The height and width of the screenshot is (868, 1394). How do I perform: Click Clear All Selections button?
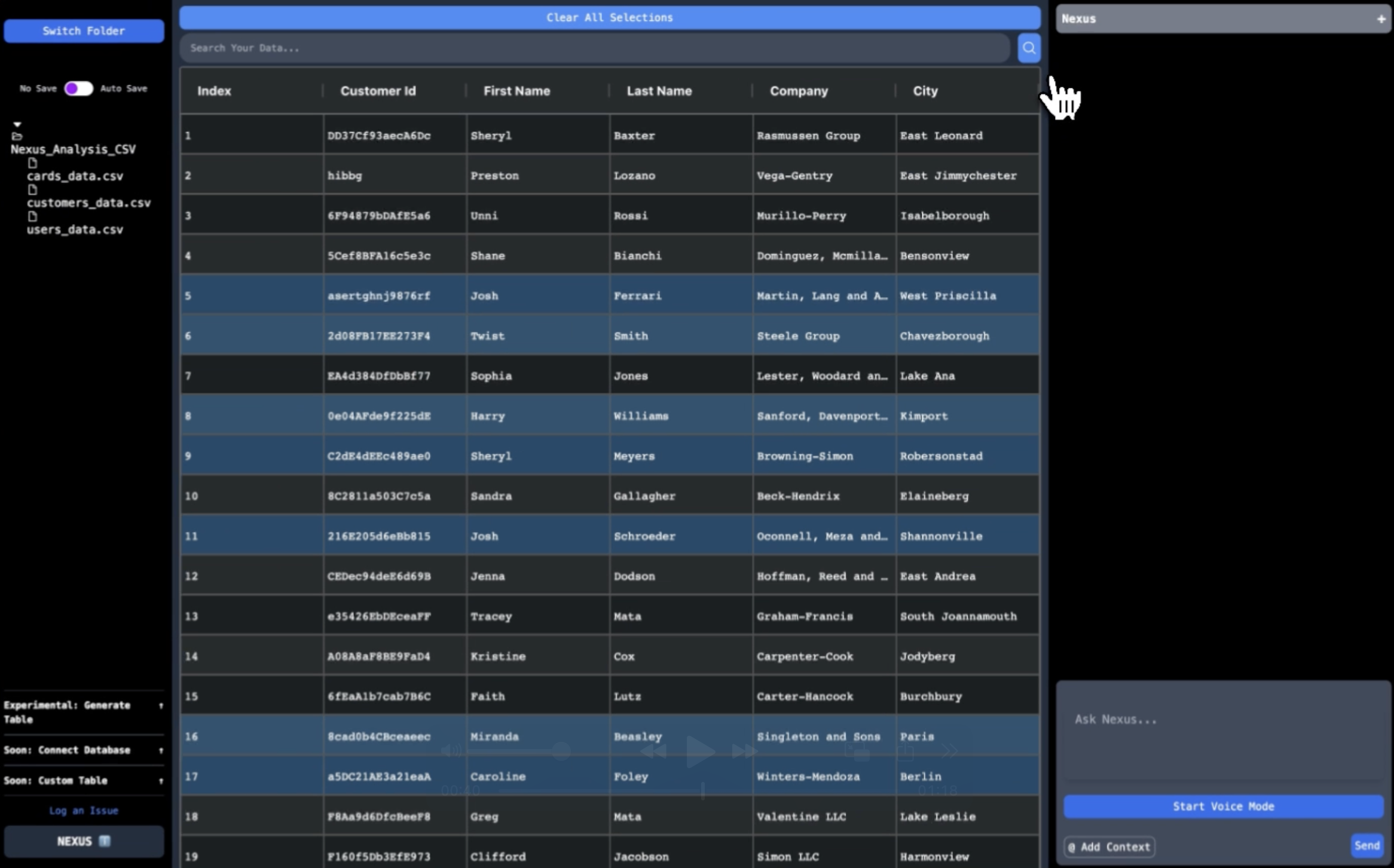coord(609,17)
